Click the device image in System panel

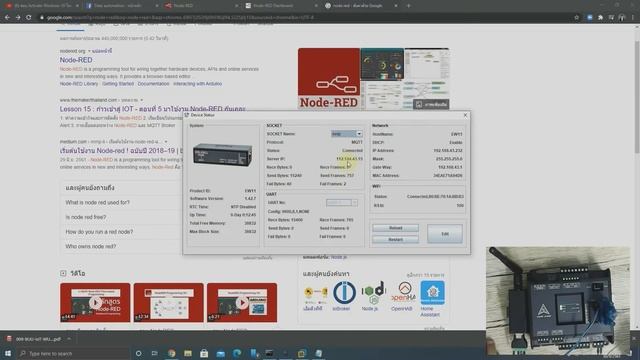(x=222, y=154)
